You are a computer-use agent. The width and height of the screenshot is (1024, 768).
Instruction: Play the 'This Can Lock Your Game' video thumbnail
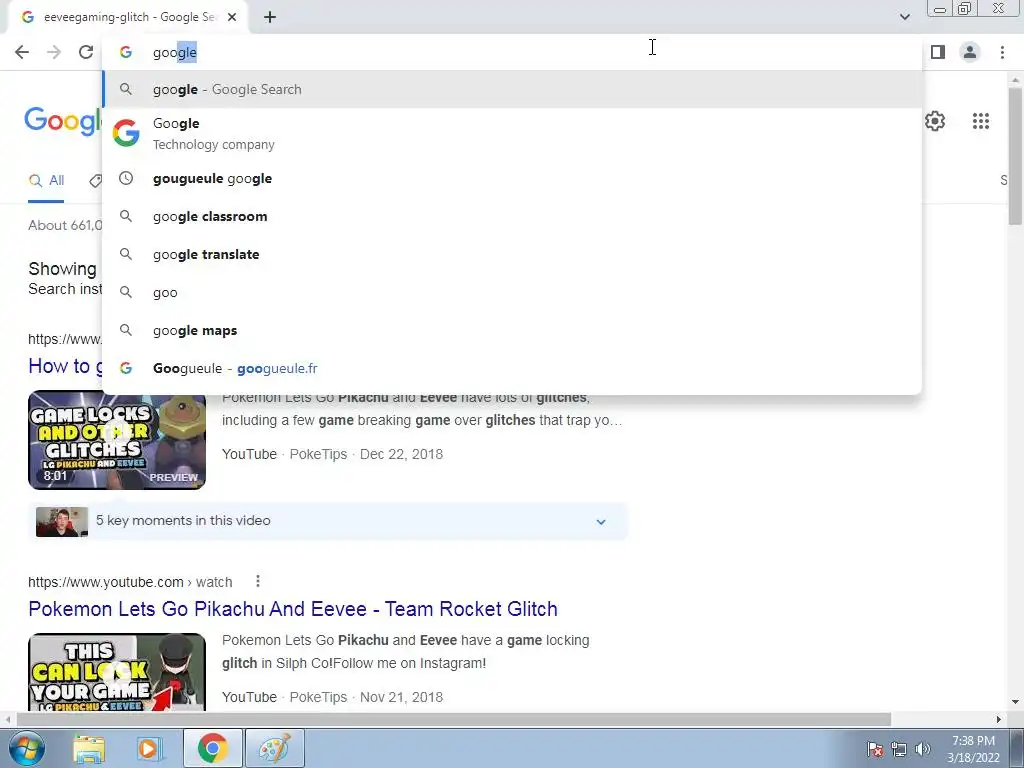[117, 672]
